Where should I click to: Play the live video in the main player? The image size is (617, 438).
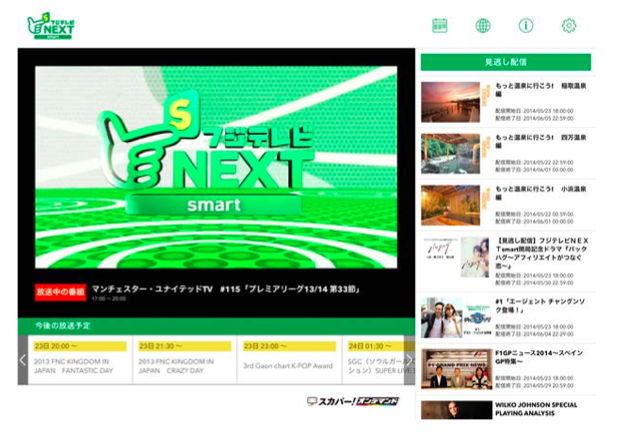pyautogui.click(x=216, y=168)
